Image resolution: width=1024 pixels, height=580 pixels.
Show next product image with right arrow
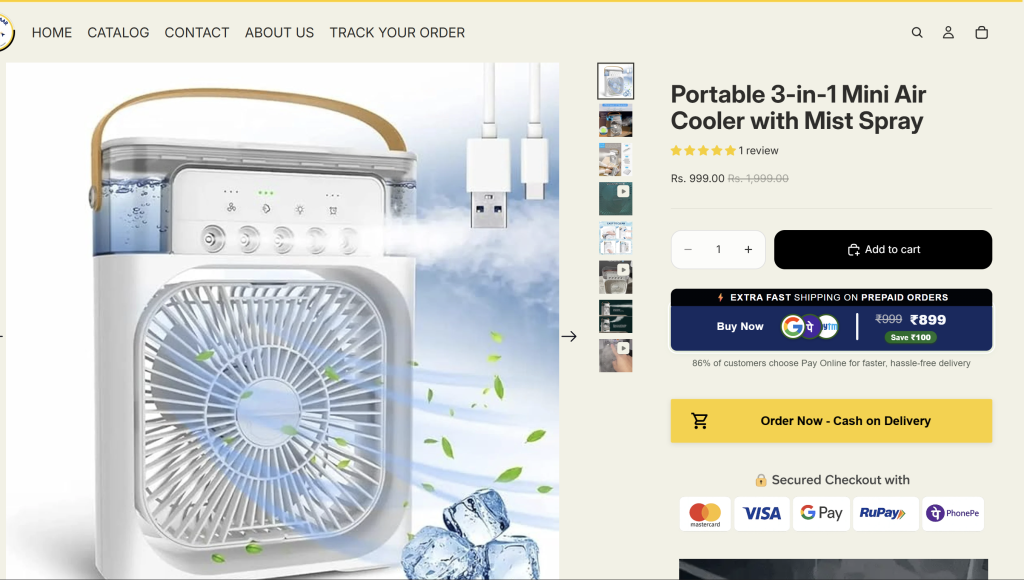point(569,336)
